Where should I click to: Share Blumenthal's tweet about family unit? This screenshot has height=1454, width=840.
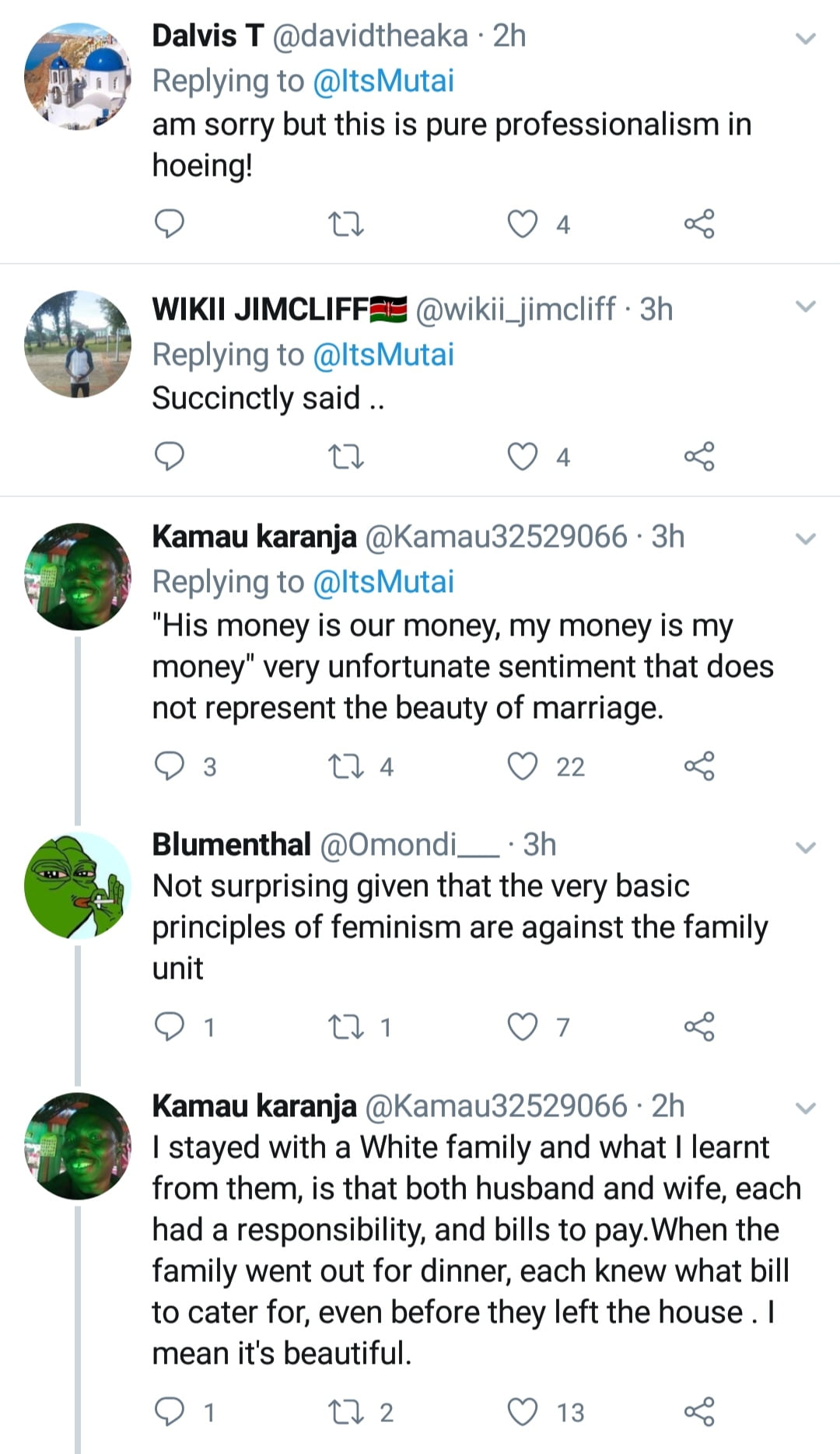point(698,1027)
